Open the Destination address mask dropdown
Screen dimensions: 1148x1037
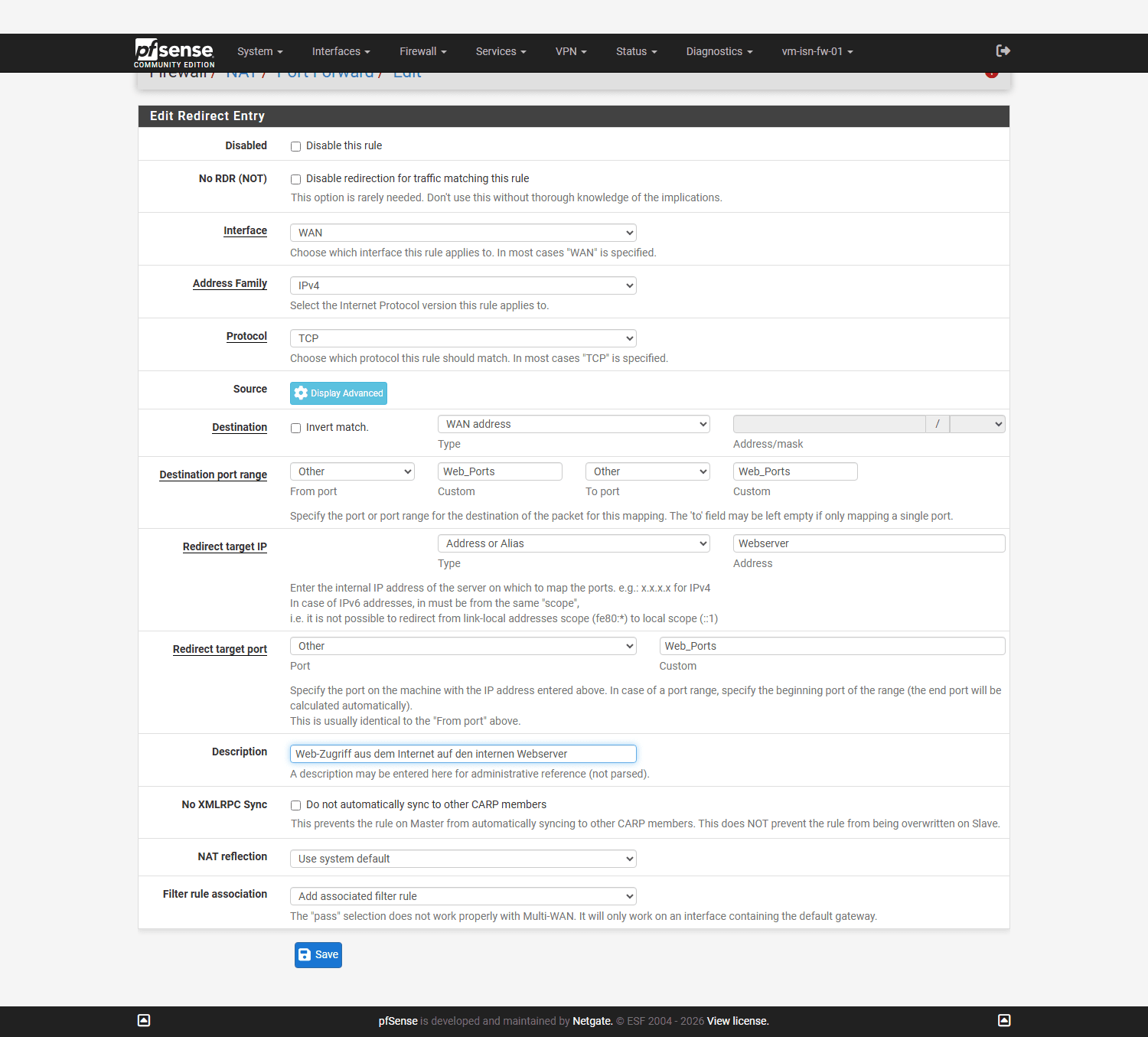pyautogui.click(x=977, y=424)
